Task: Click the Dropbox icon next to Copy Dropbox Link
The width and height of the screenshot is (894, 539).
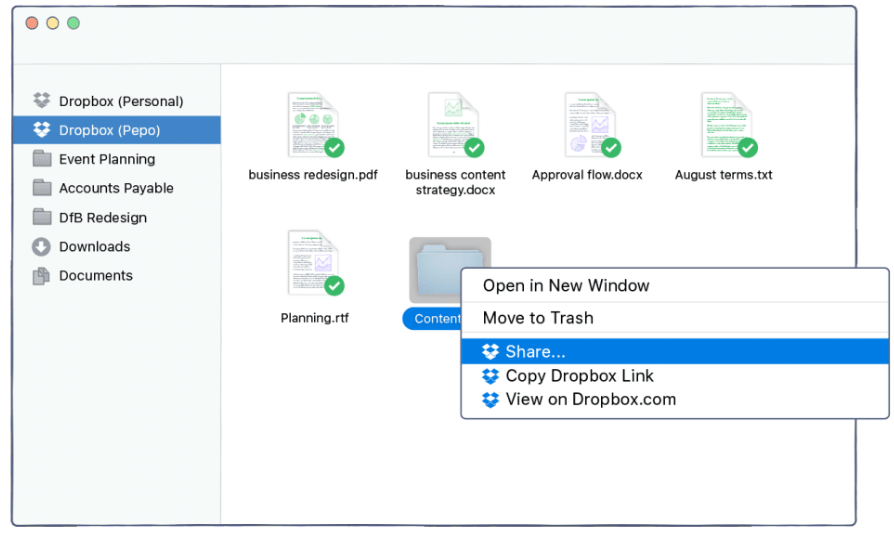Action: 490,376
